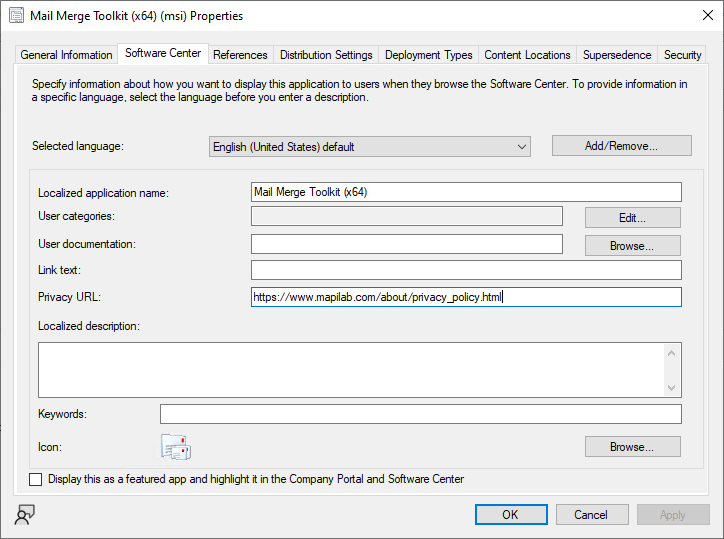Open the Selected language dropdown

pos(369,146)
